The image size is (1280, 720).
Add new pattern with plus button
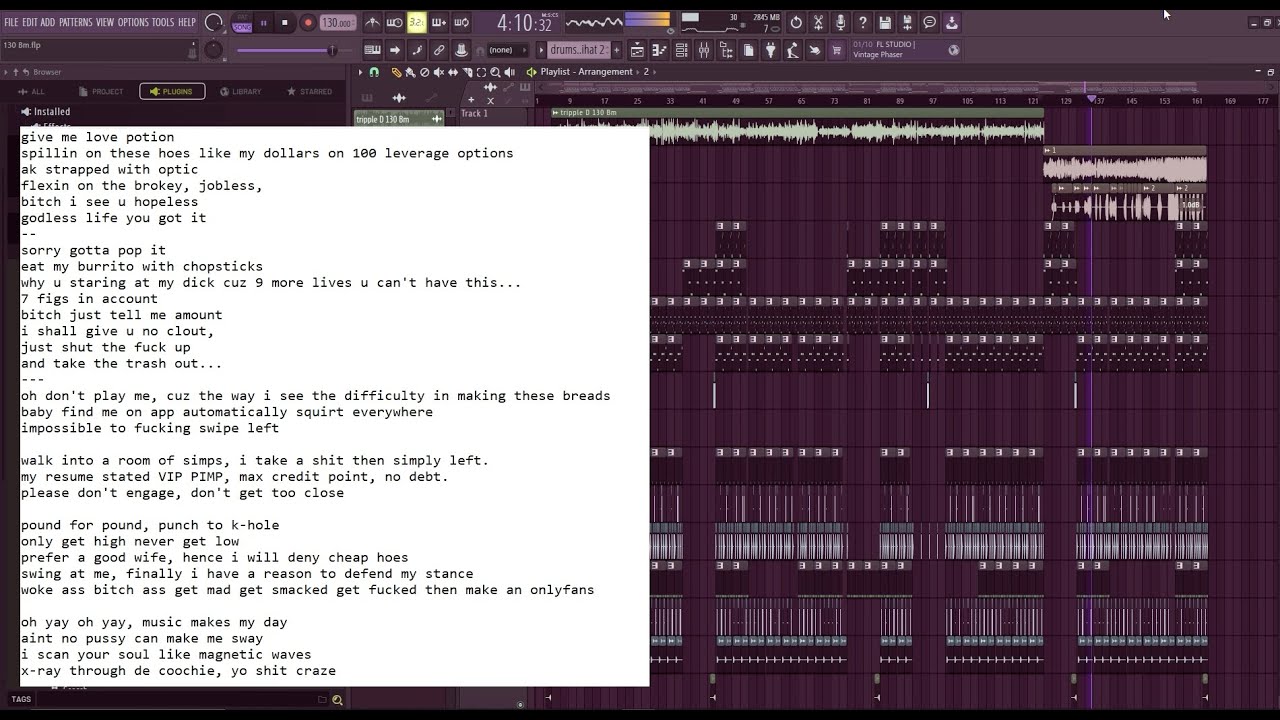point(617,50)
